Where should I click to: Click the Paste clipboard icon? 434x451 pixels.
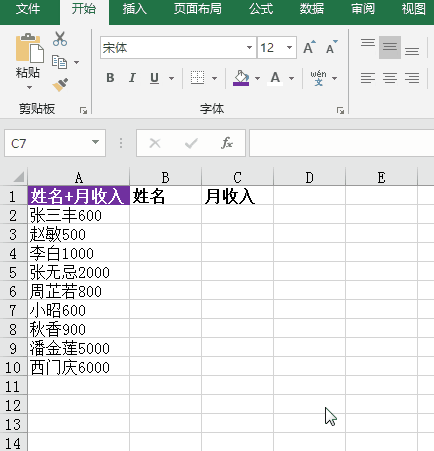point(29,48)
